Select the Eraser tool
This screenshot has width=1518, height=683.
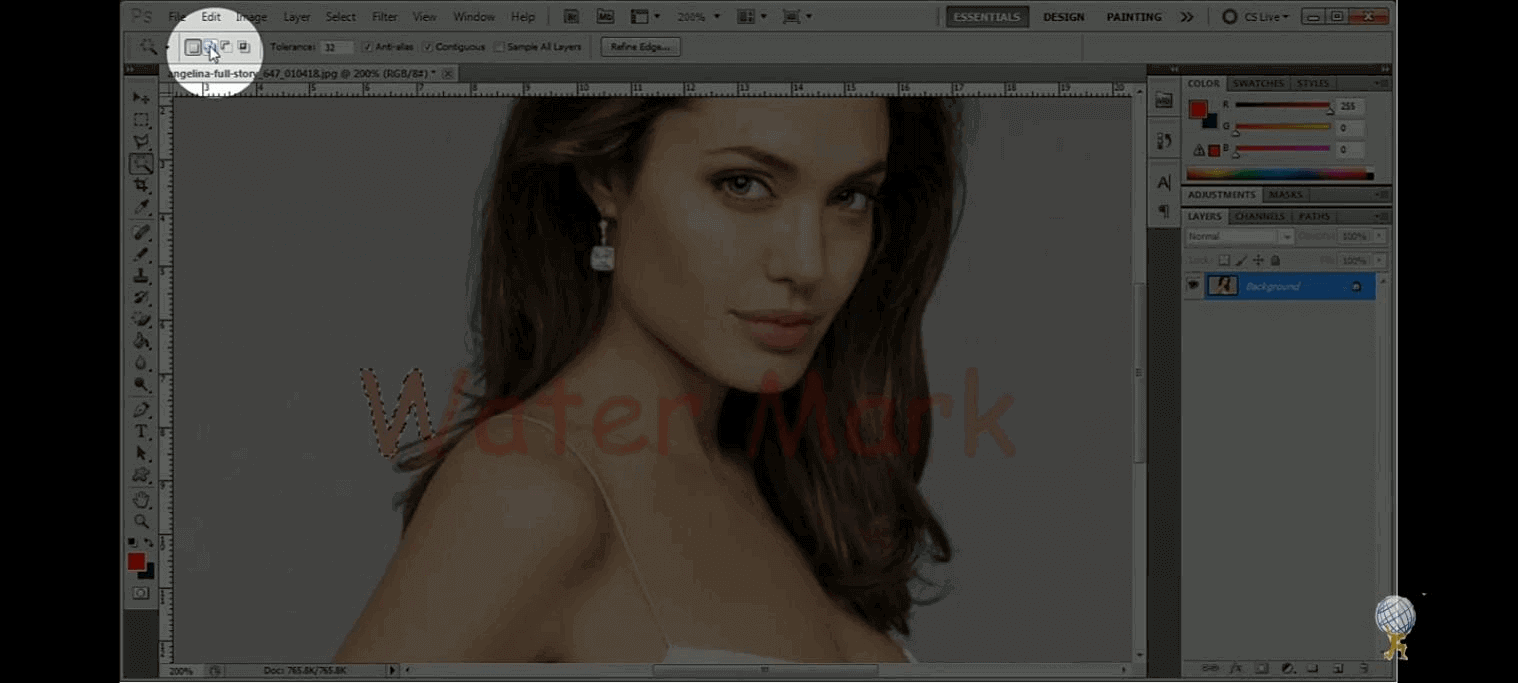141,320
